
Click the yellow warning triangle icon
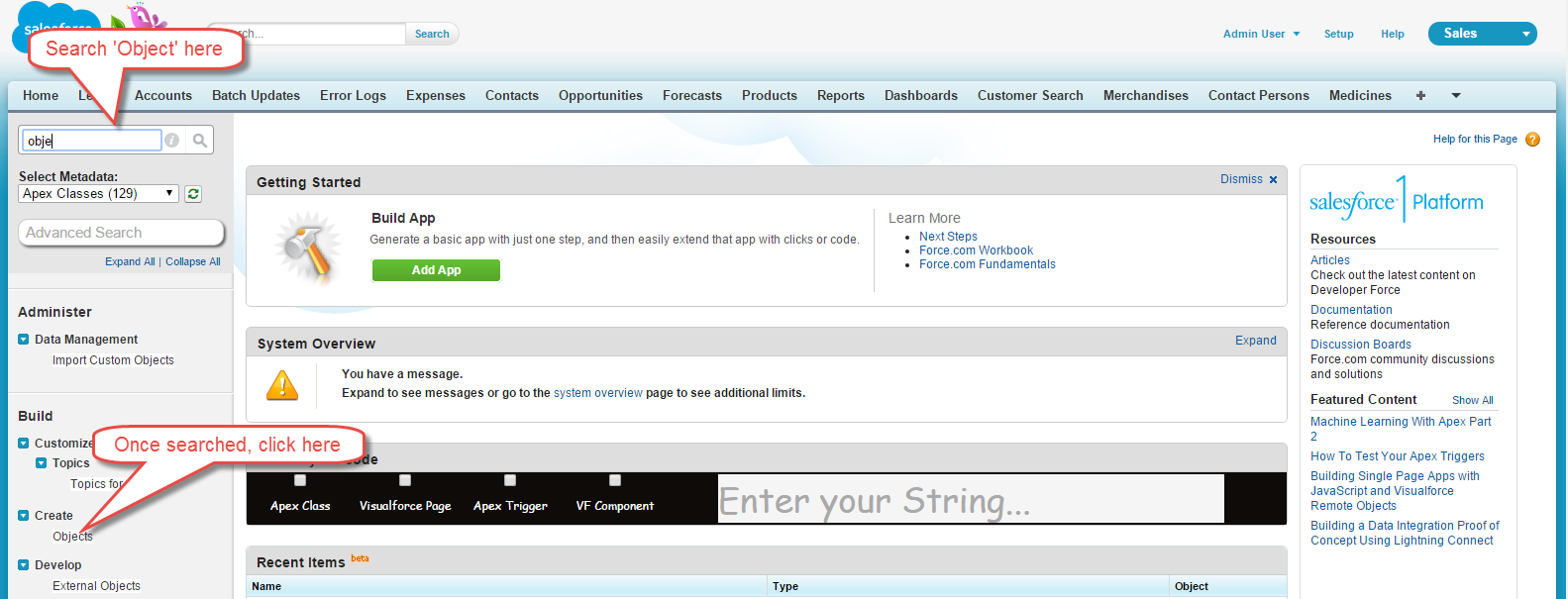click(x=282, y=385)
